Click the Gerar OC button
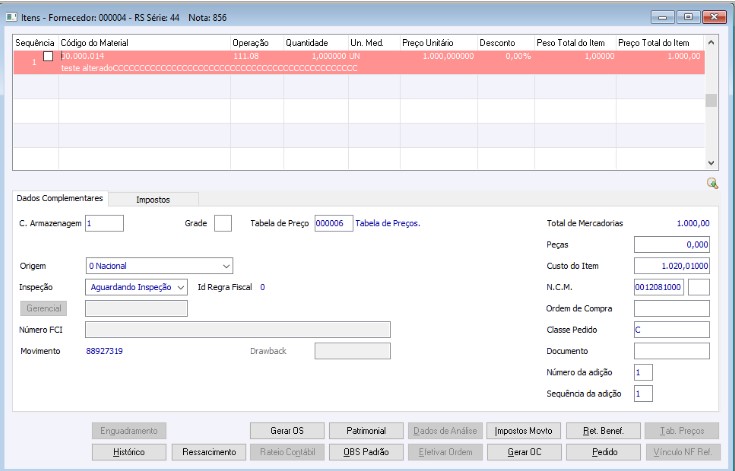This screenshot has height=471, width=735. (x=524, y=452)
